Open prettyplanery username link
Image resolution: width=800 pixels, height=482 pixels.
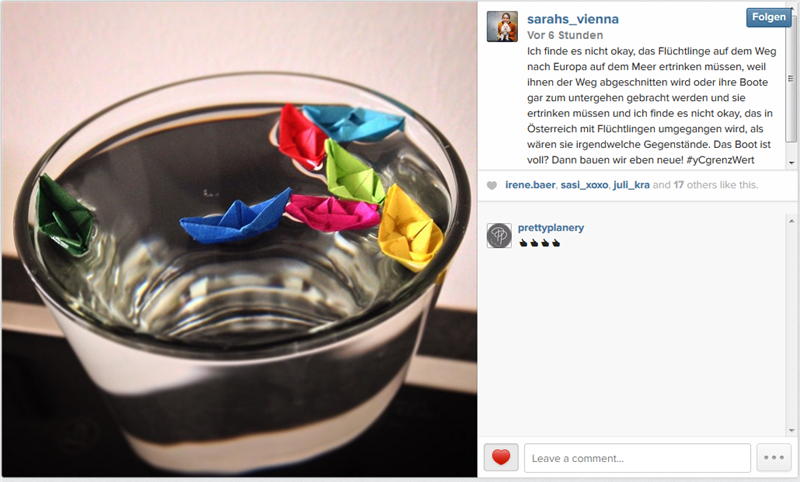point(551,228)
